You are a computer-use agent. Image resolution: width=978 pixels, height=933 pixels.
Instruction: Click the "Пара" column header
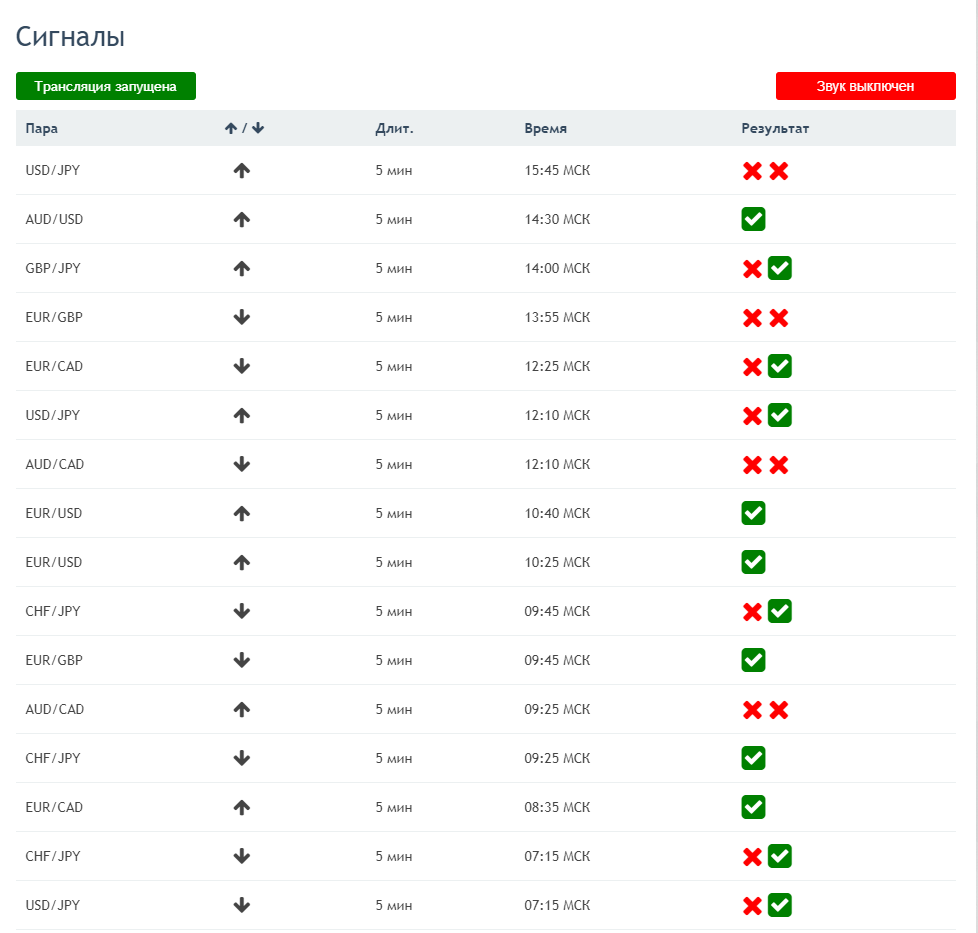42,128
